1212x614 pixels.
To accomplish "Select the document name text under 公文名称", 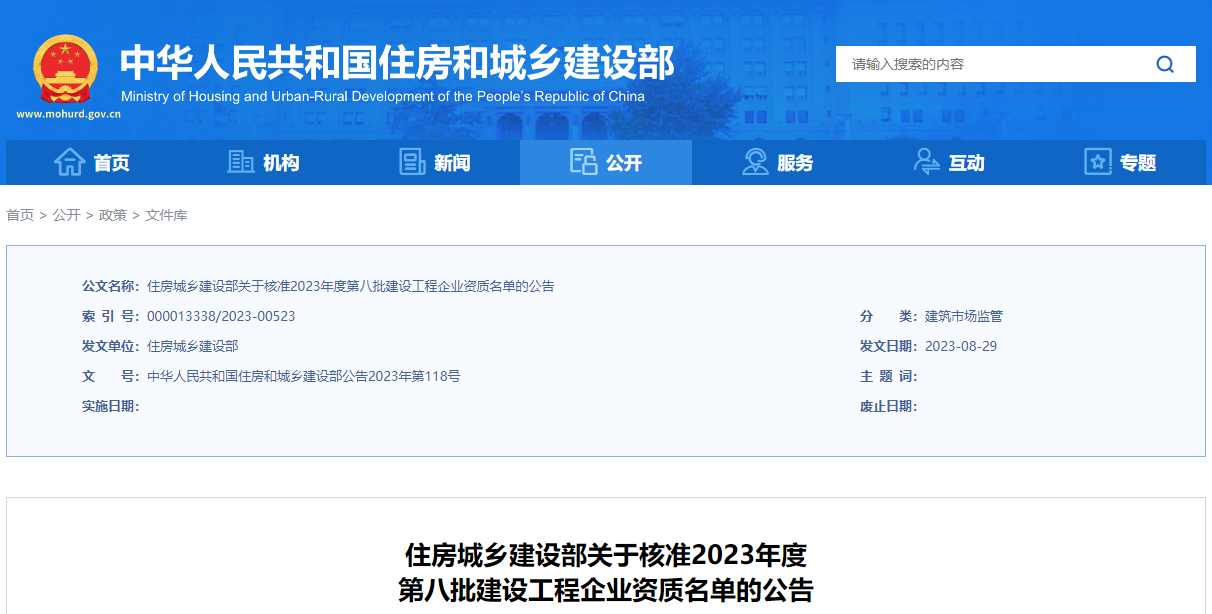I will click(x=351, y=286).
